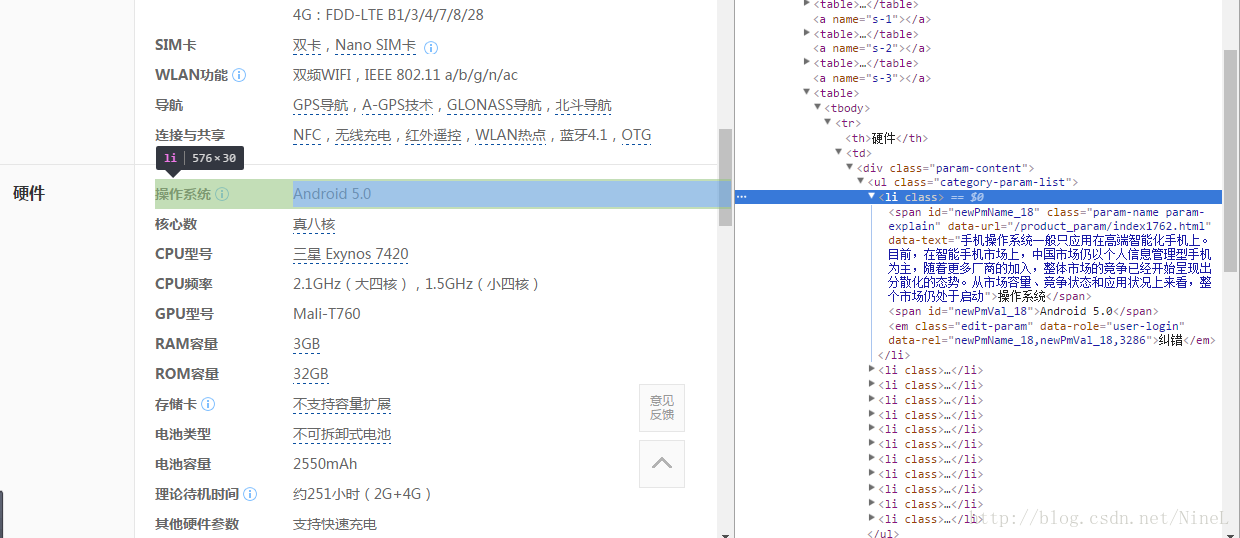Click the 4G：FDD-LTE B1/3/4/7/8/28 text
Image resolution: width=1240 pixels, height=538 pixels.
tap(388, 15)
